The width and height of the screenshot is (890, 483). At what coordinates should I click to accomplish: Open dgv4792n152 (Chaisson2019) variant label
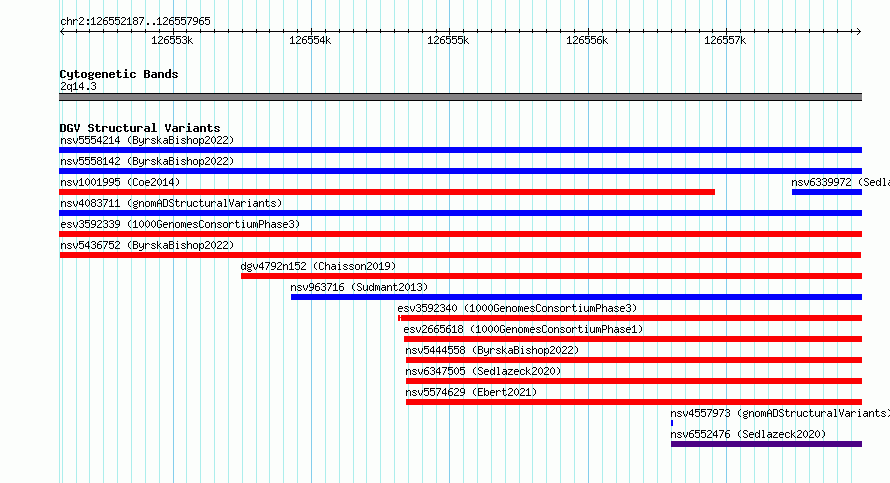point(318,266)
